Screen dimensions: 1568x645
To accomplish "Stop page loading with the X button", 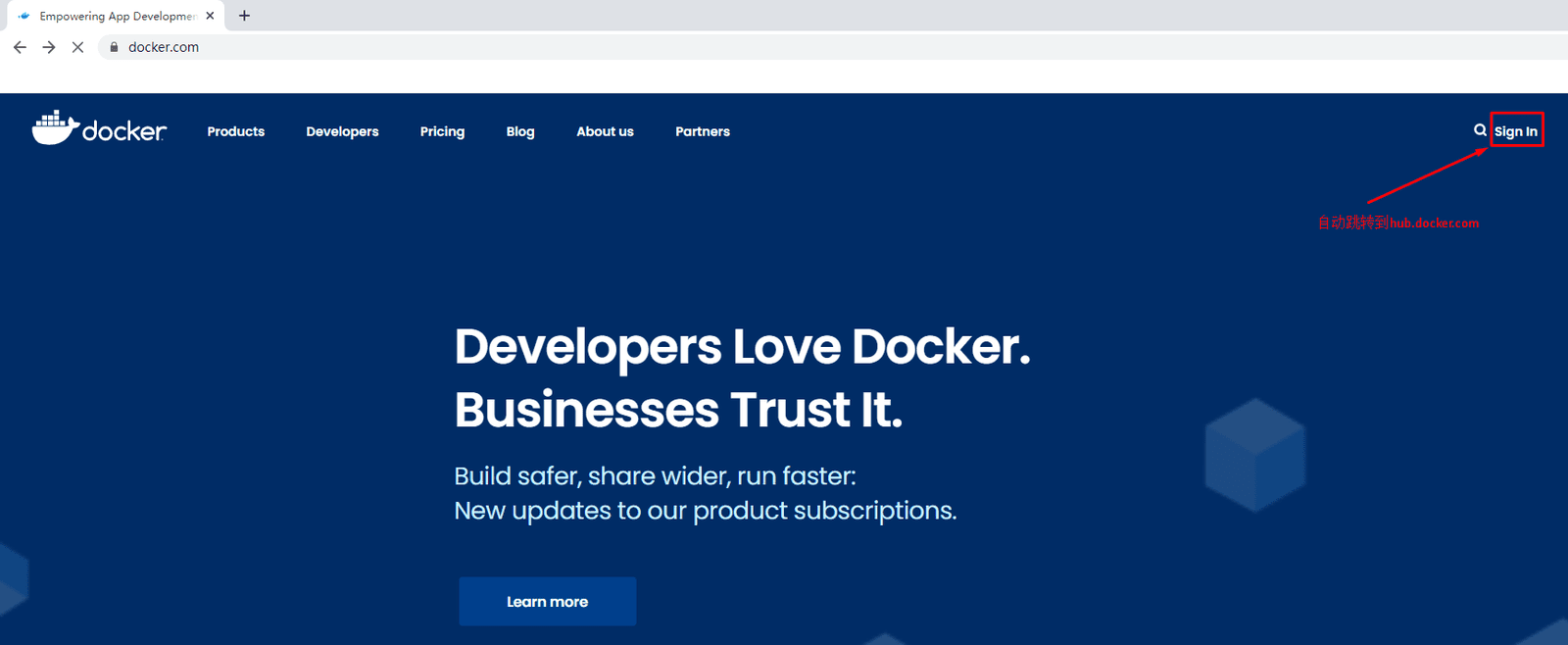I will tap(78, 47).
